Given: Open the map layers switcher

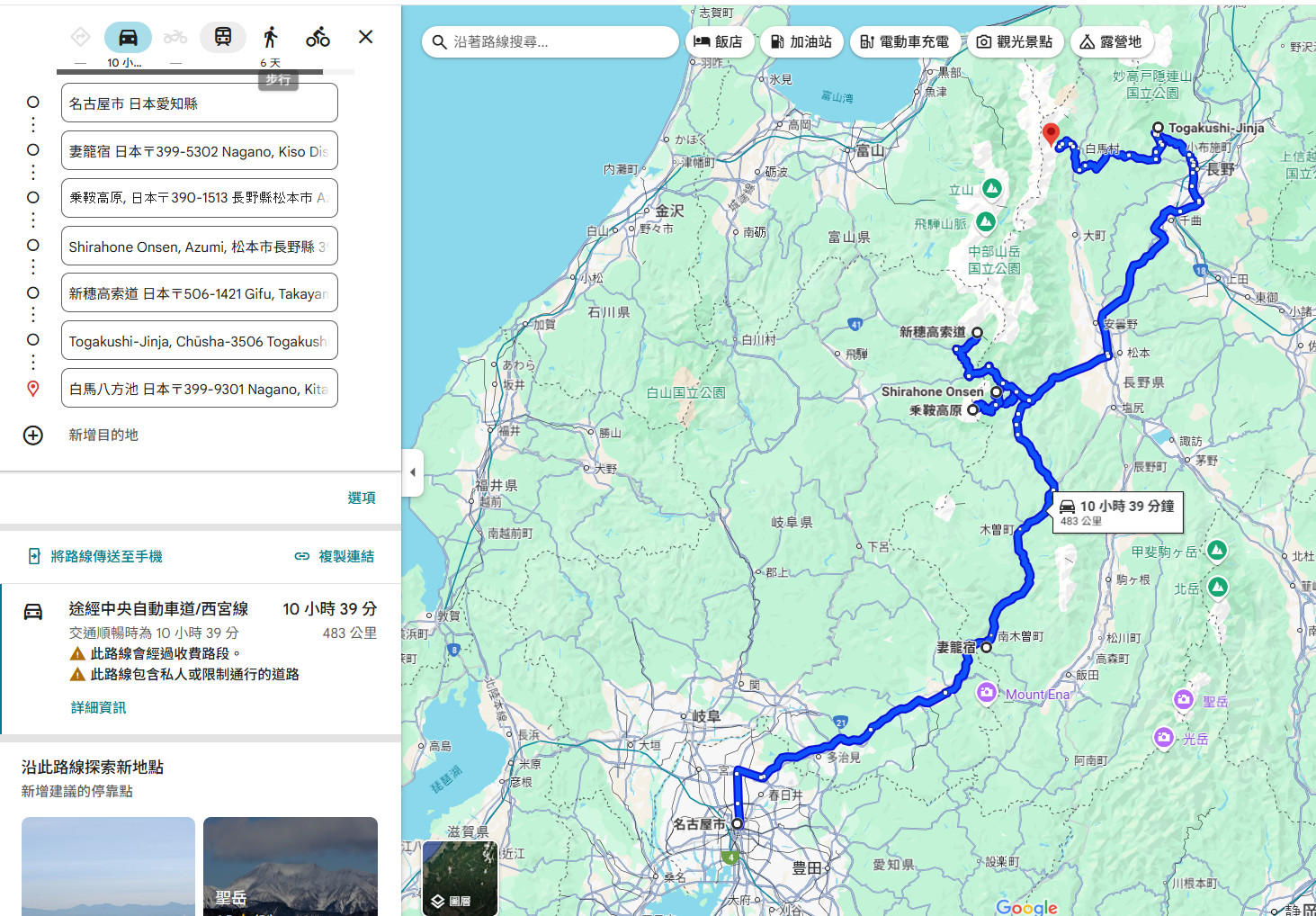Looking at the screenshot, I should 460,878.
